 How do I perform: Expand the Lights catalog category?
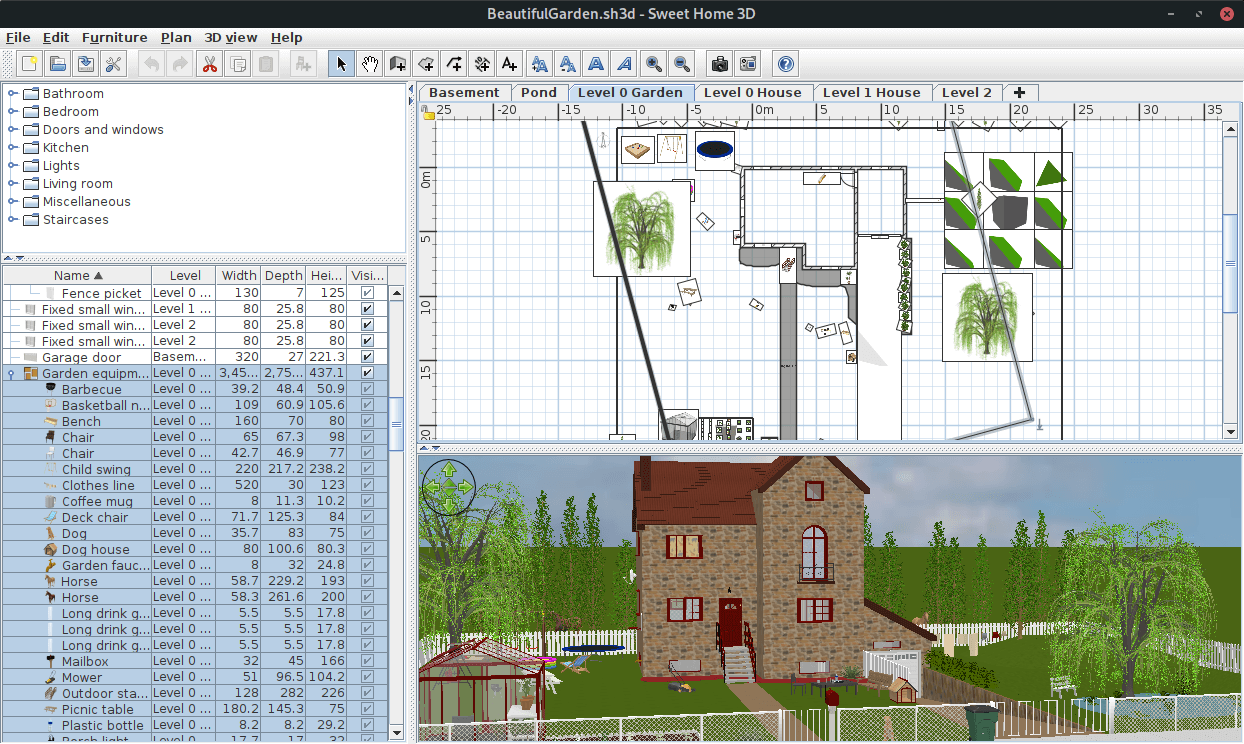coord(13,165)
